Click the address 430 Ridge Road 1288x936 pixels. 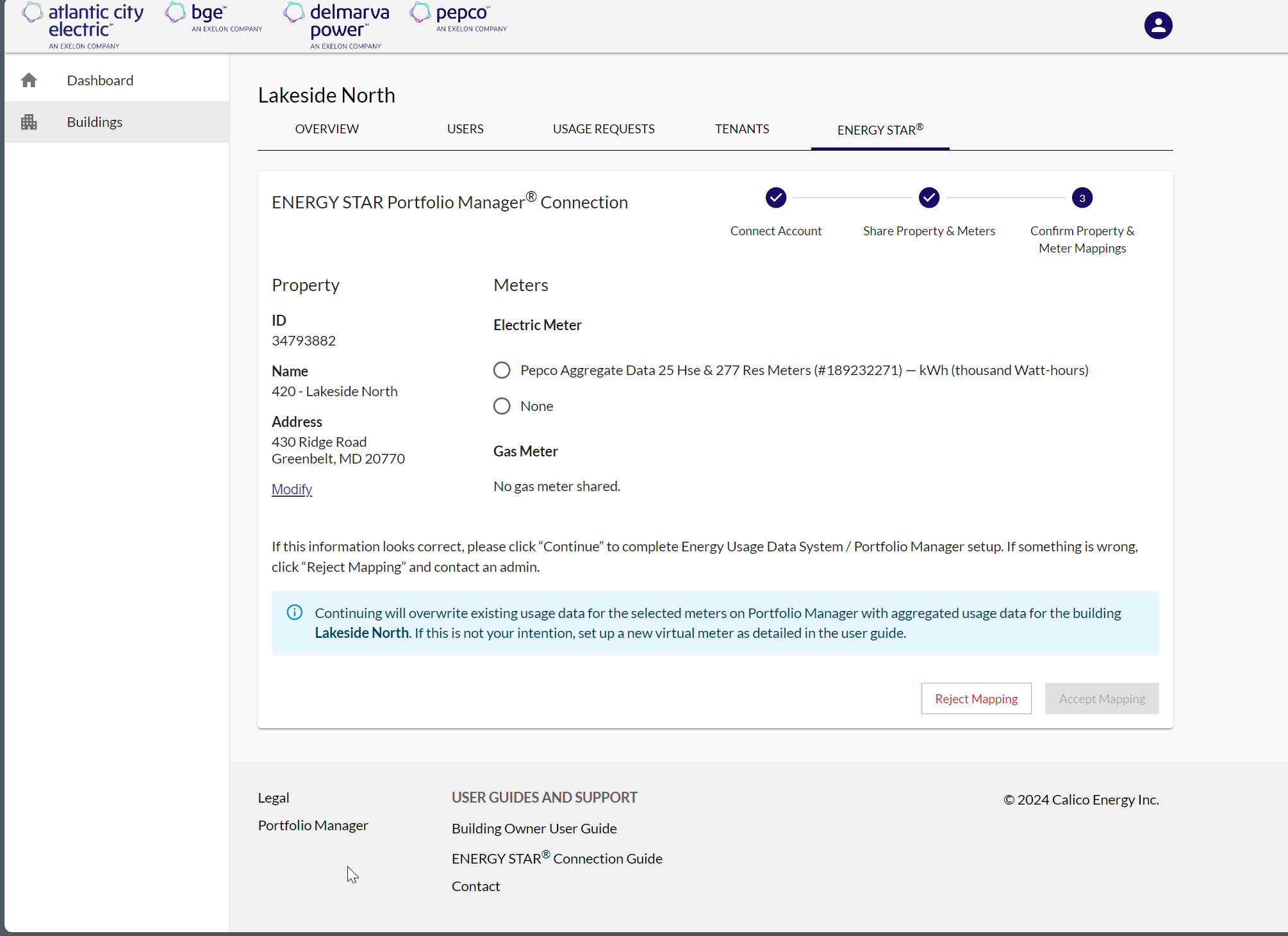pos(319,442)
